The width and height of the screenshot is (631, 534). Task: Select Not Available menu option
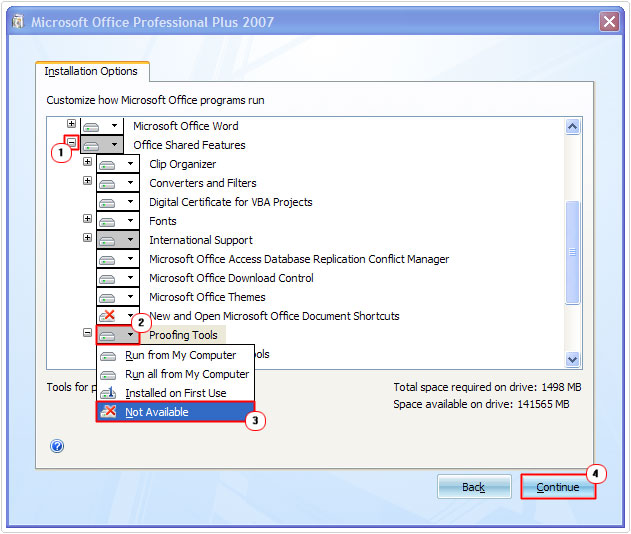(175, 412)
